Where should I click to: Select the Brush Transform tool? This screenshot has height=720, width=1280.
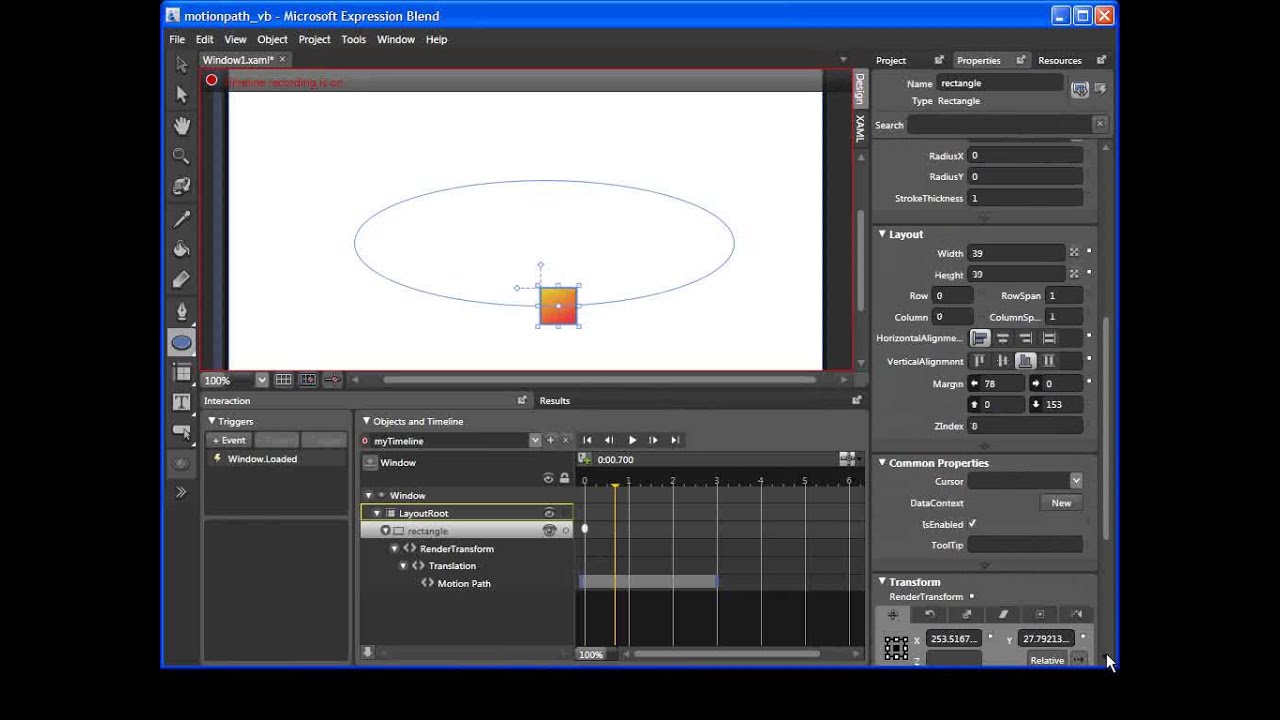coord(181,280)
